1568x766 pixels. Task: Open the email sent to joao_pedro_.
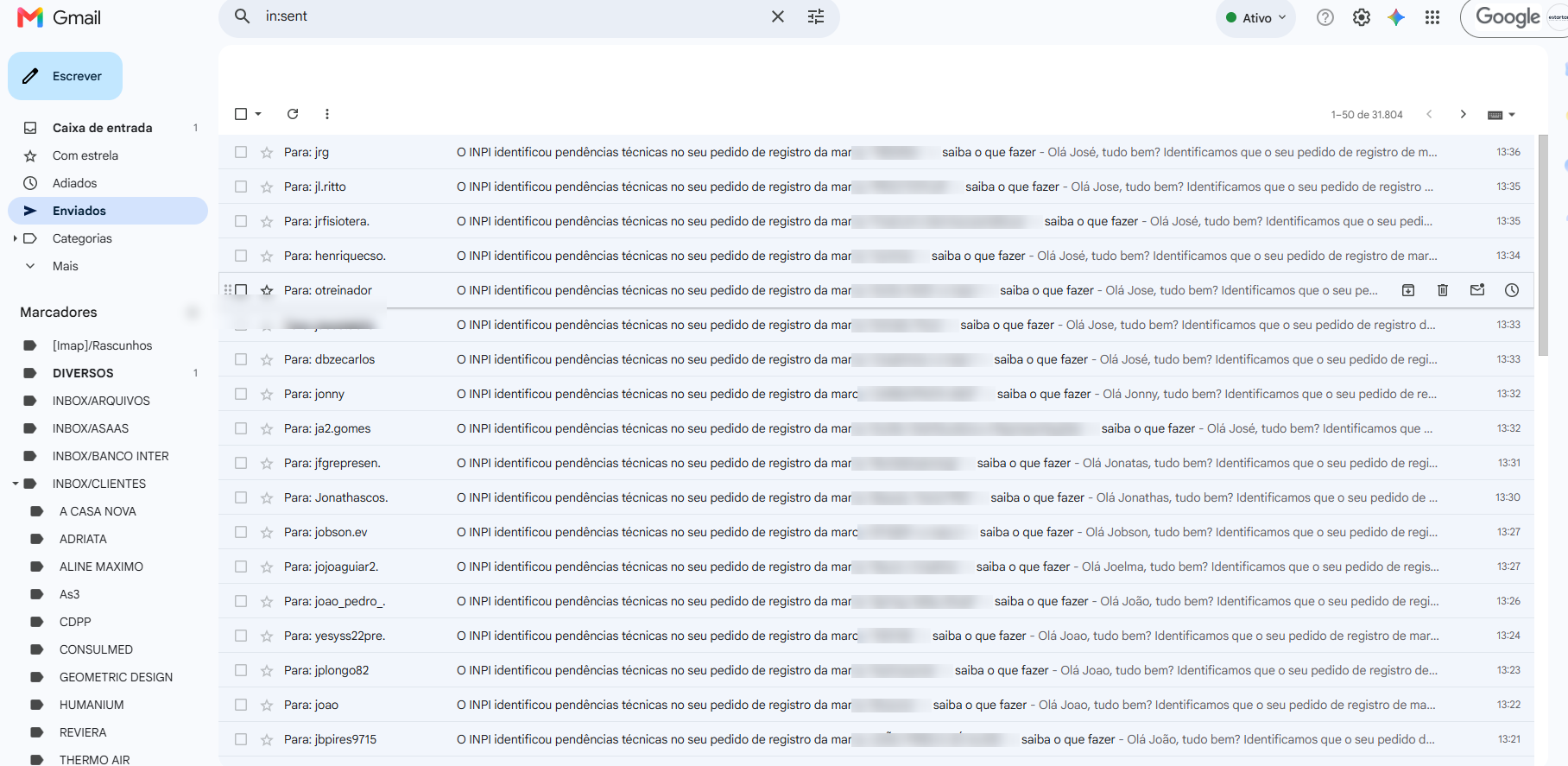click(x=876, y=601)
